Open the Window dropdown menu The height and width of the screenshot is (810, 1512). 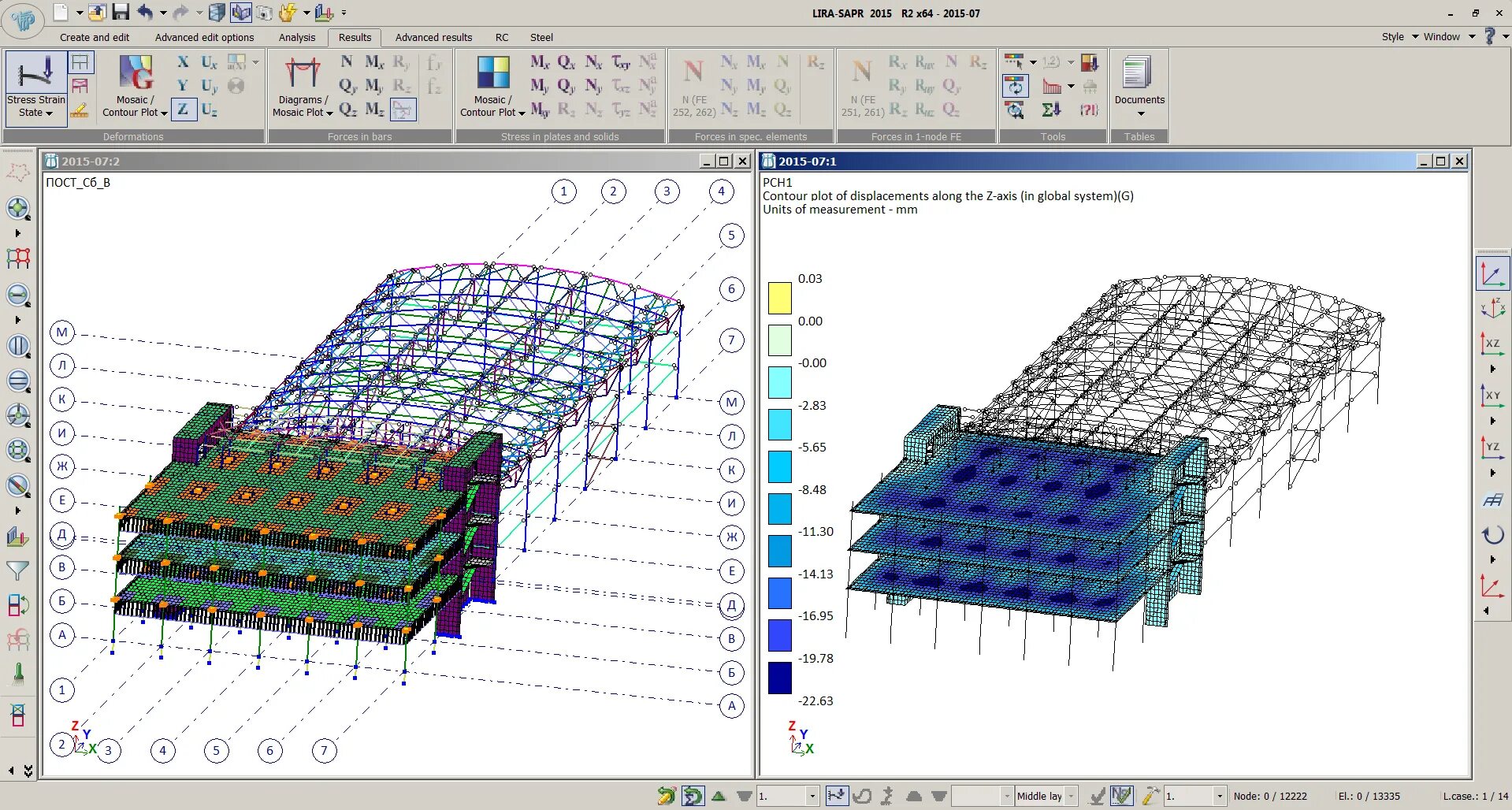1449,36
